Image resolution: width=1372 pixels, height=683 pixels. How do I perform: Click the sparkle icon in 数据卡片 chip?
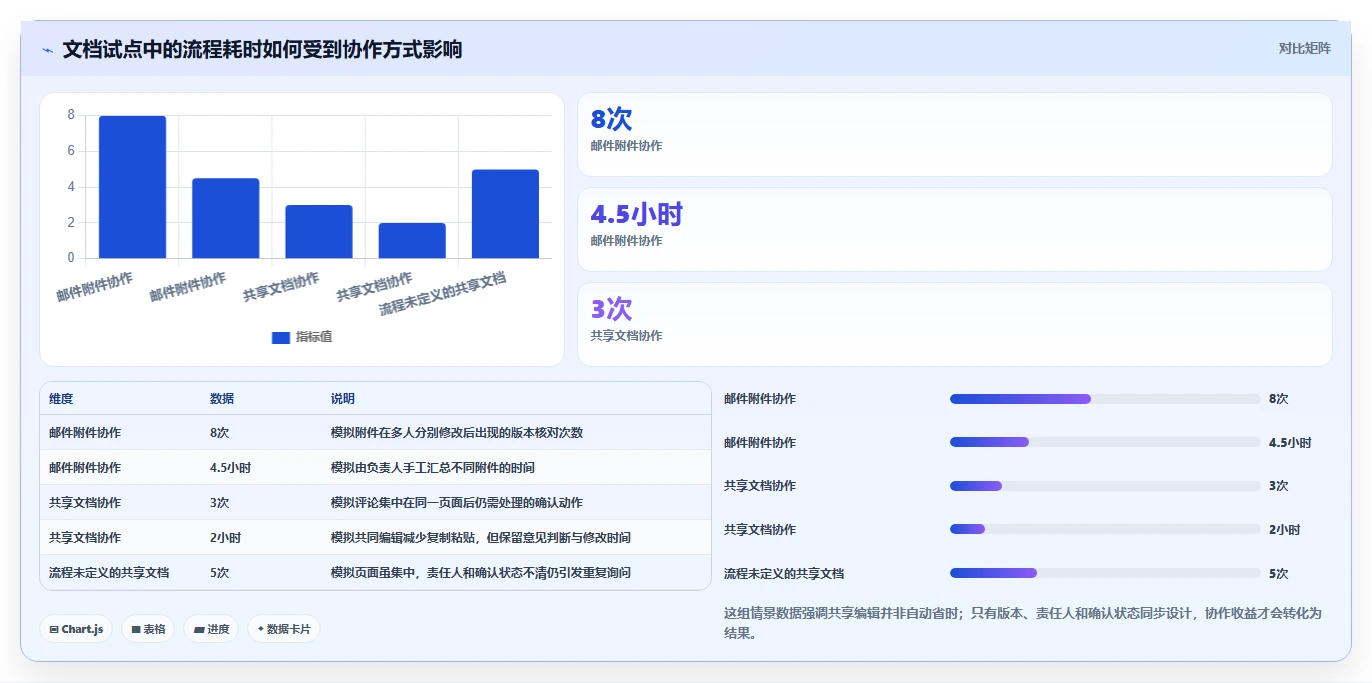pyautogui.click(x=261, y=629)
